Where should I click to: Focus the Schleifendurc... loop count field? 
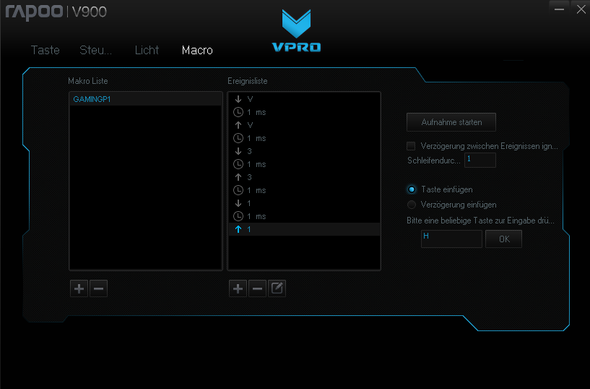coord(480,160)
